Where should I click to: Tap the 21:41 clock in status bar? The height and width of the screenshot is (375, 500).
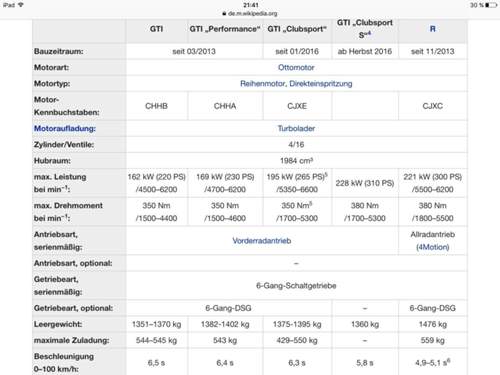coord(251,5)
